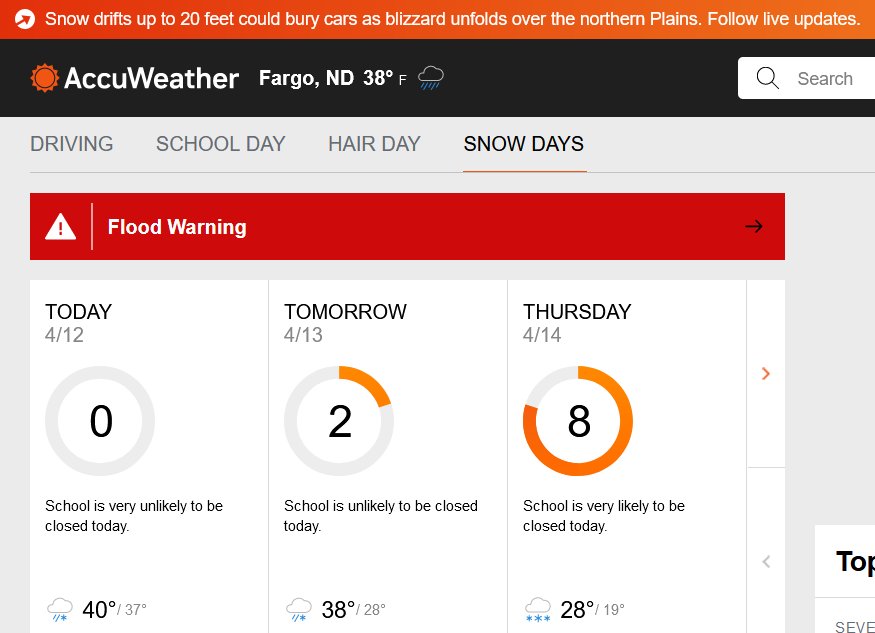Click Thursday's snow day gauge showing 8

pos(578,421)
